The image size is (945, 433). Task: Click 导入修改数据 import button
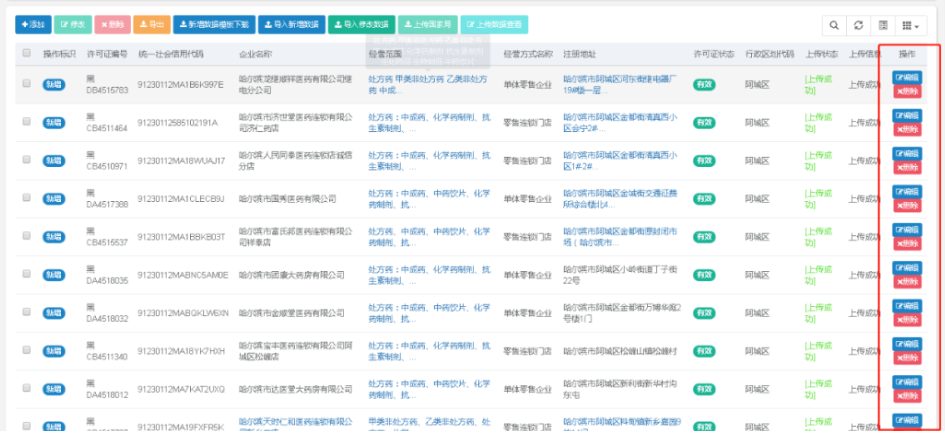pos(362,25)
